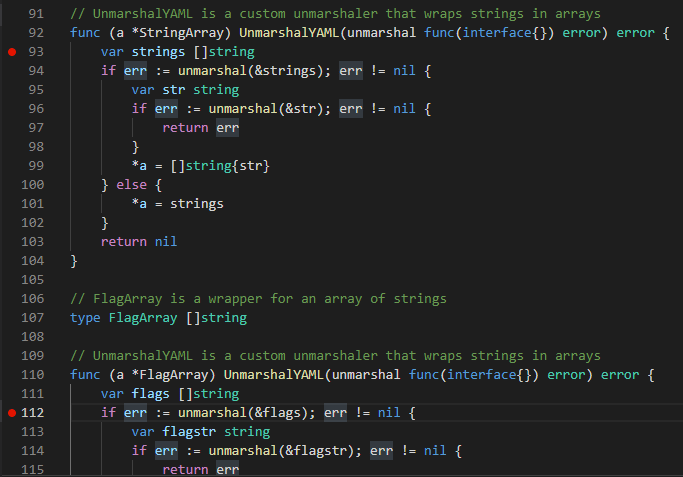Viewport: 683px width, 477px height.
Task: Click '&flagstr' argument on line 114
Action: coord(309,451)
